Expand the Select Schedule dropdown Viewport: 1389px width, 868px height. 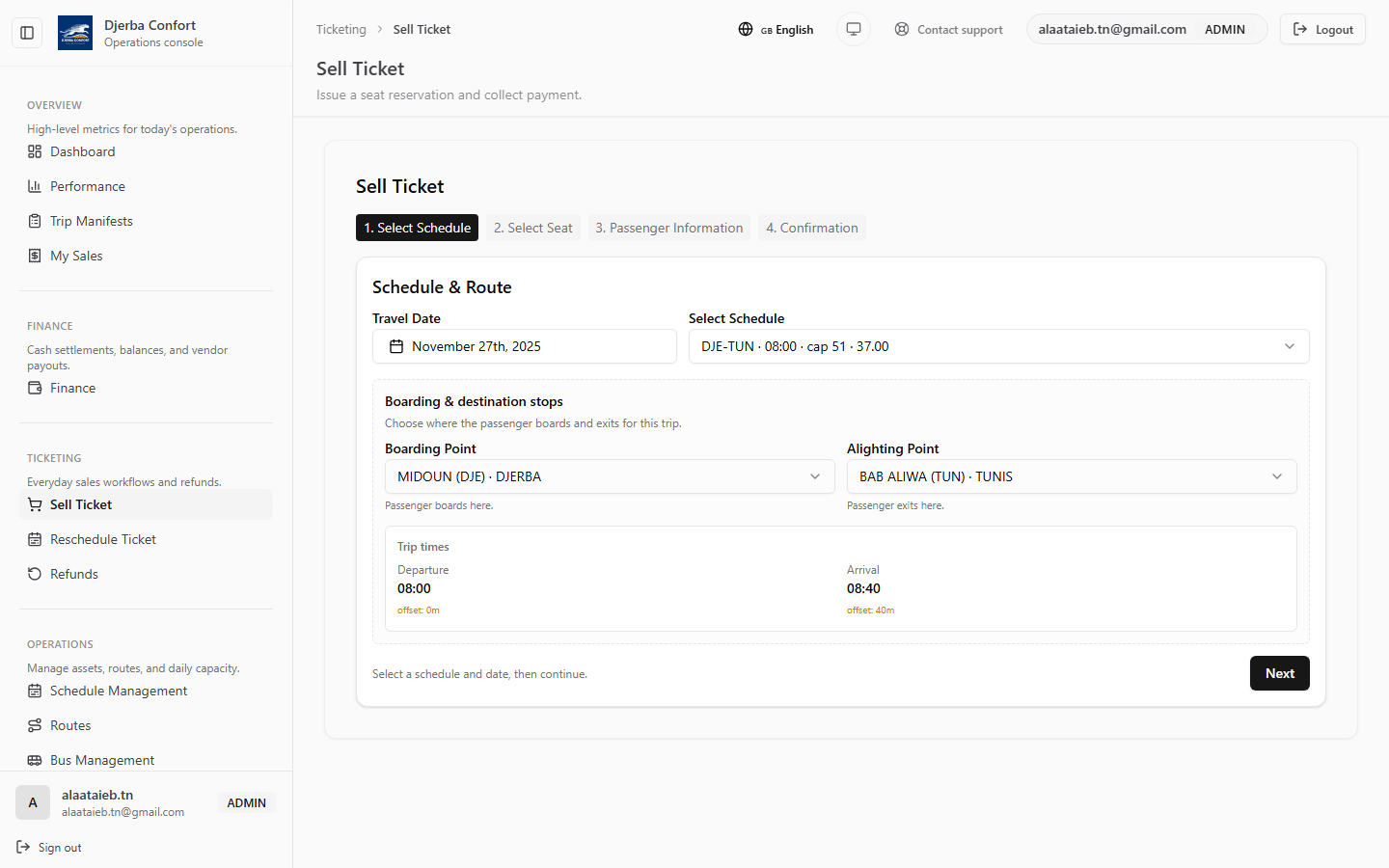click(998, 346)
